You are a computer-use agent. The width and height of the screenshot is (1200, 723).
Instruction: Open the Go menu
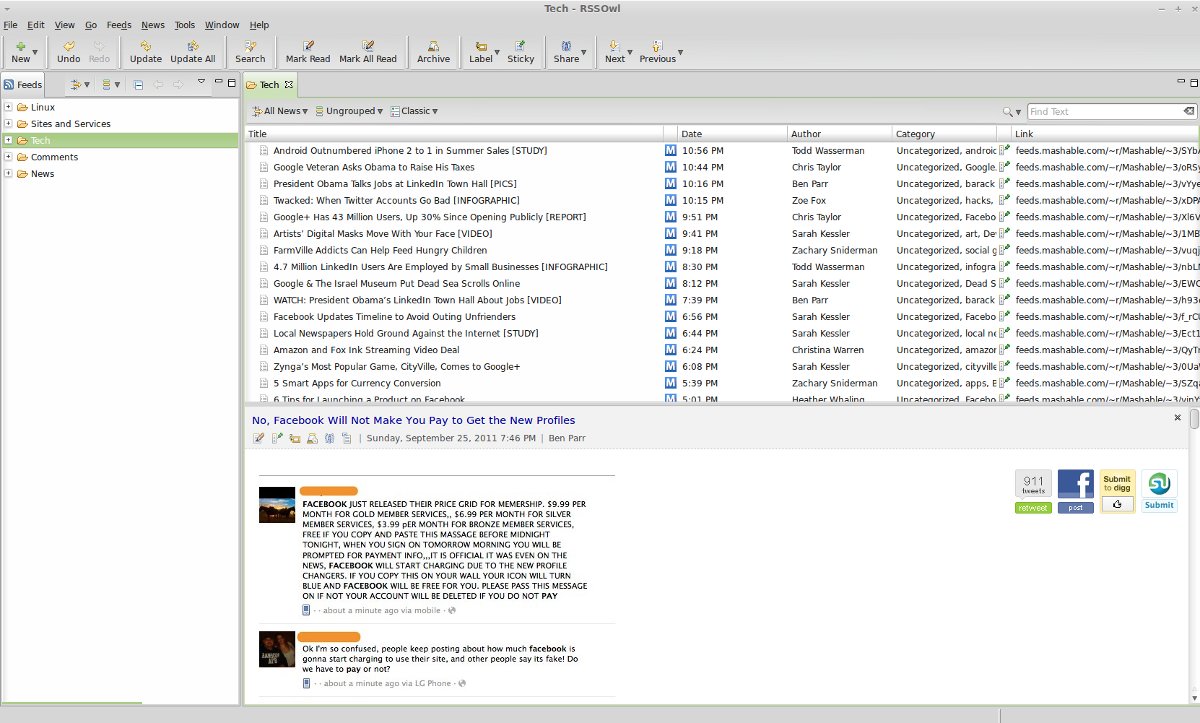click(x=91, y=24)
